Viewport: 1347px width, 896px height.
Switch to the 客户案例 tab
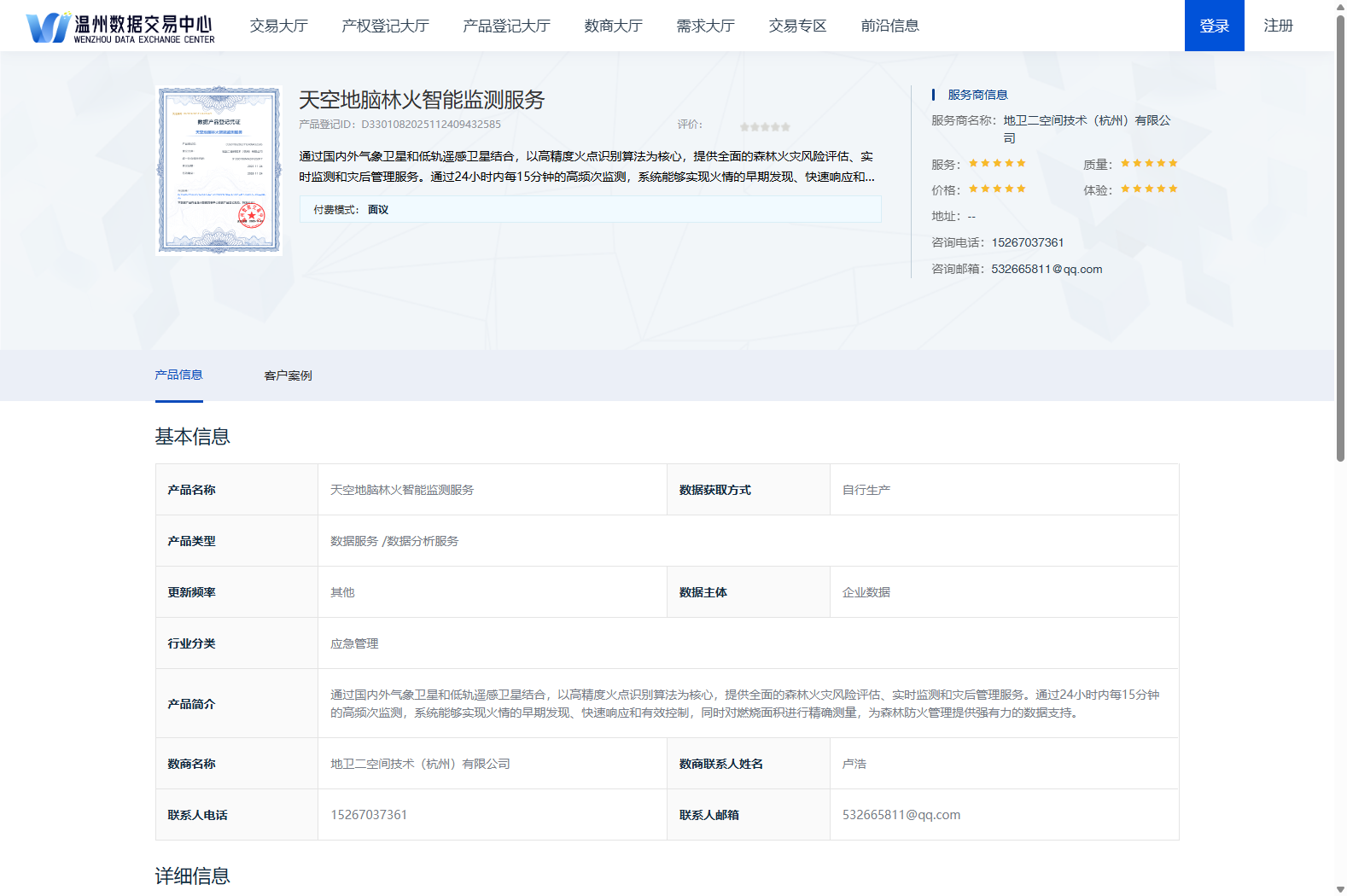click(288, 375)
